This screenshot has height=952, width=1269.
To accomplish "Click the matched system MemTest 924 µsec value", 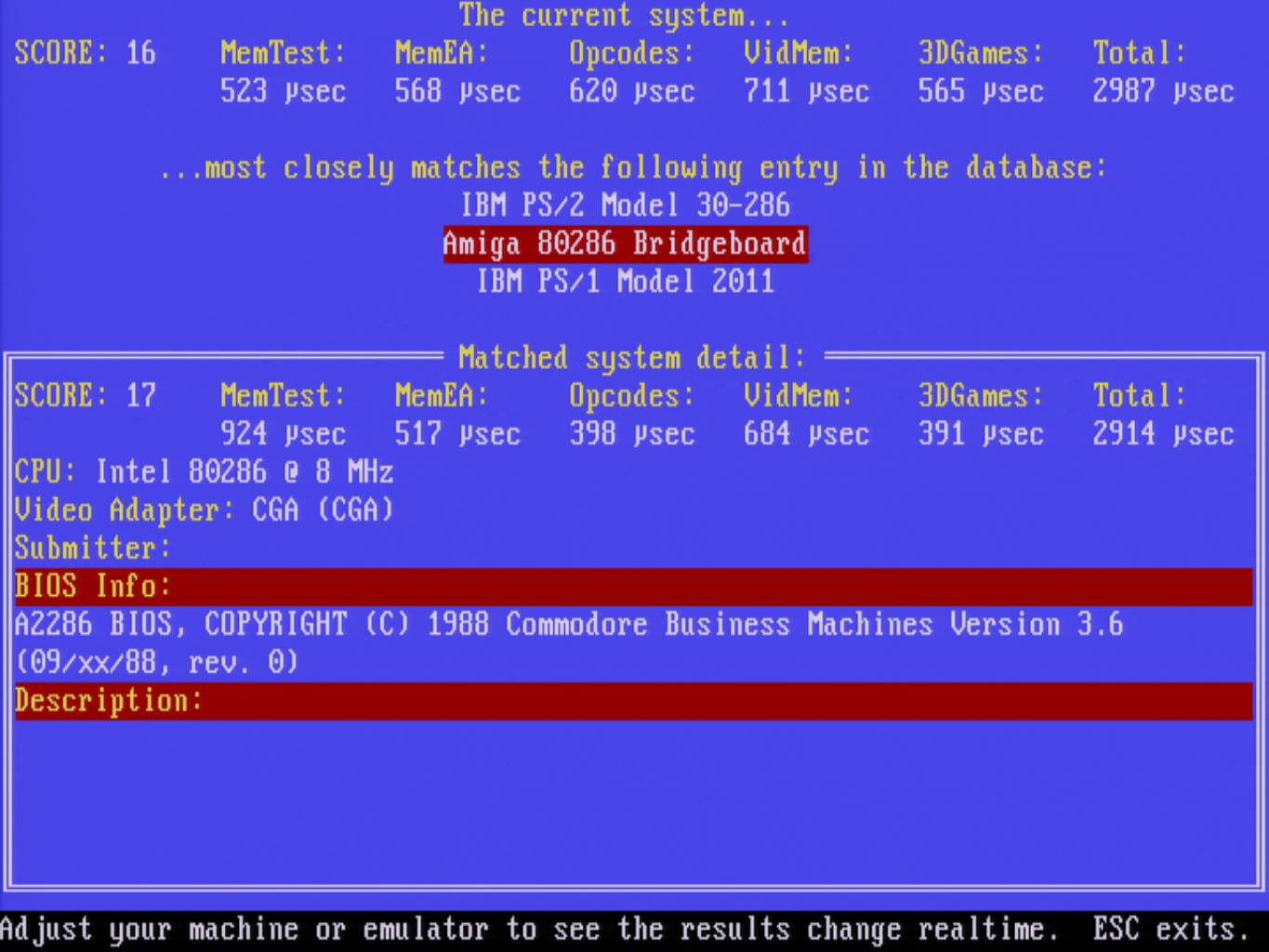I will (x=283, y=434).
